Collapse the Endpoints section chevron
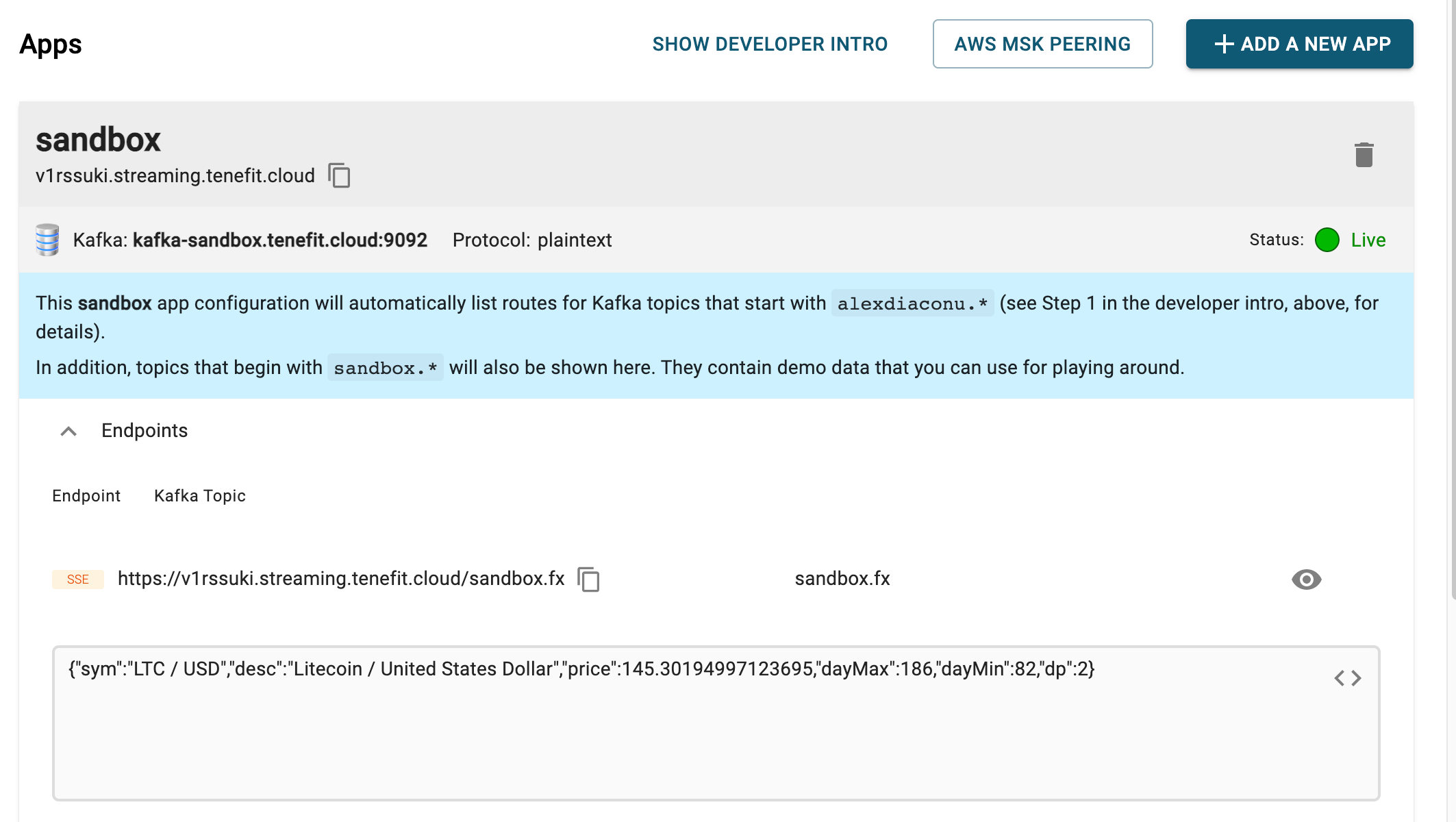The image size is (1456, 822). tap(68, 431)
